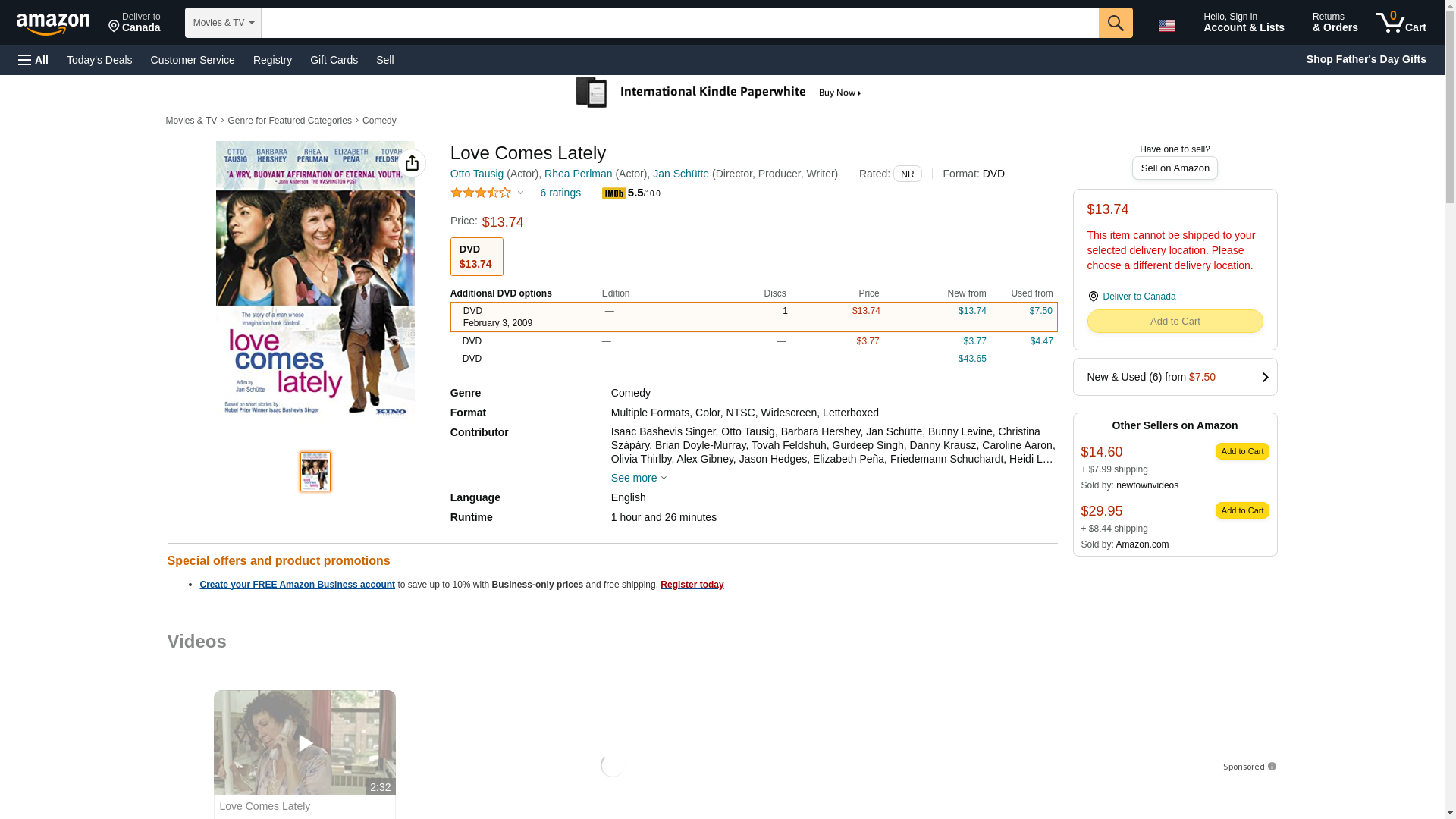Select the DVD cover thumbnail
The height and width of the screenshot is (819, 1456).
[x=315, y=472]
